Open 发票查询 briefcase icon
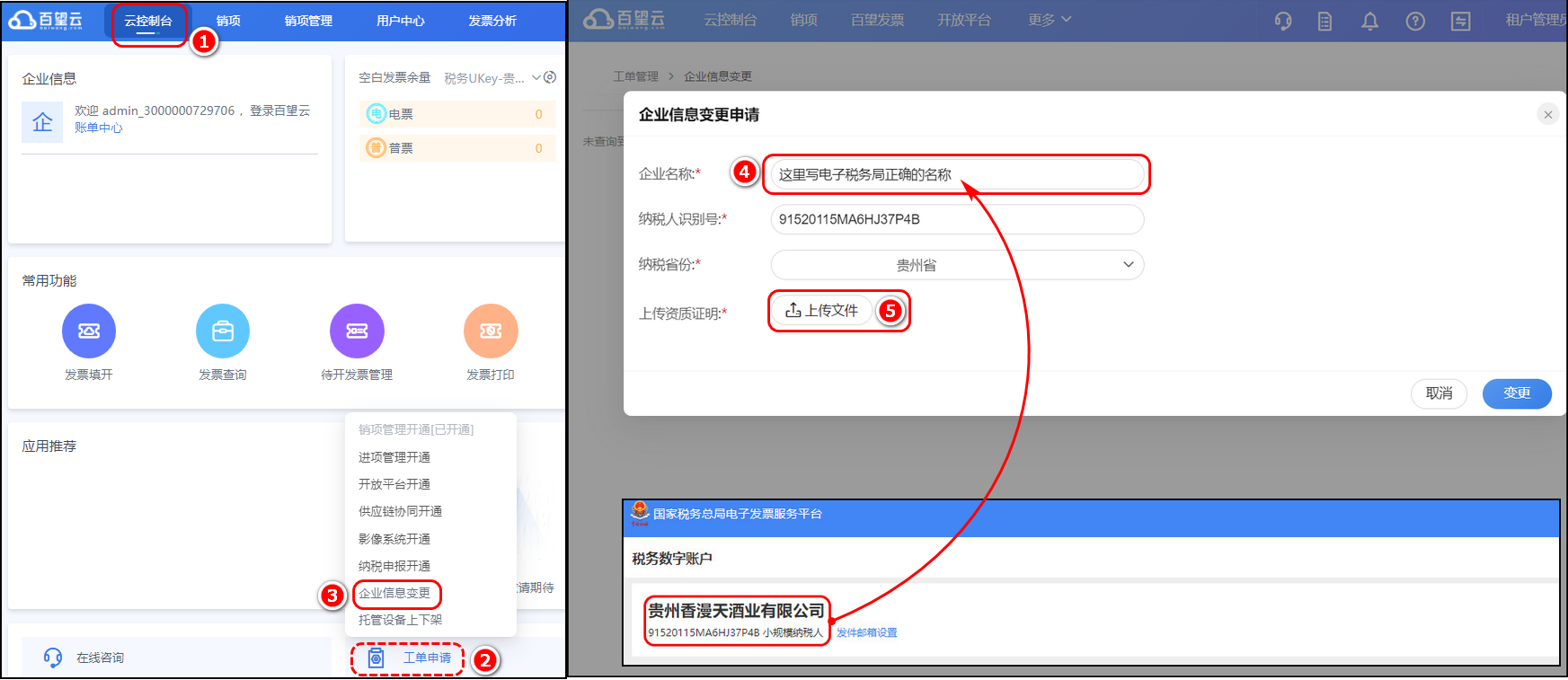The image size is (1568, 680). click(223, 331)
